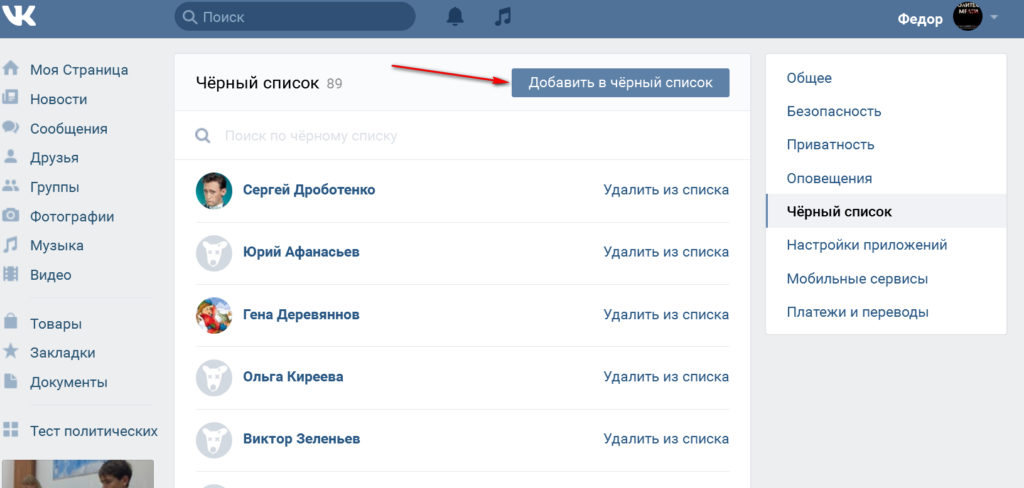Screen dimensions: 1024x488
Task: Open Сергей Дроботенко's avatar
Action: pos(214,191)
